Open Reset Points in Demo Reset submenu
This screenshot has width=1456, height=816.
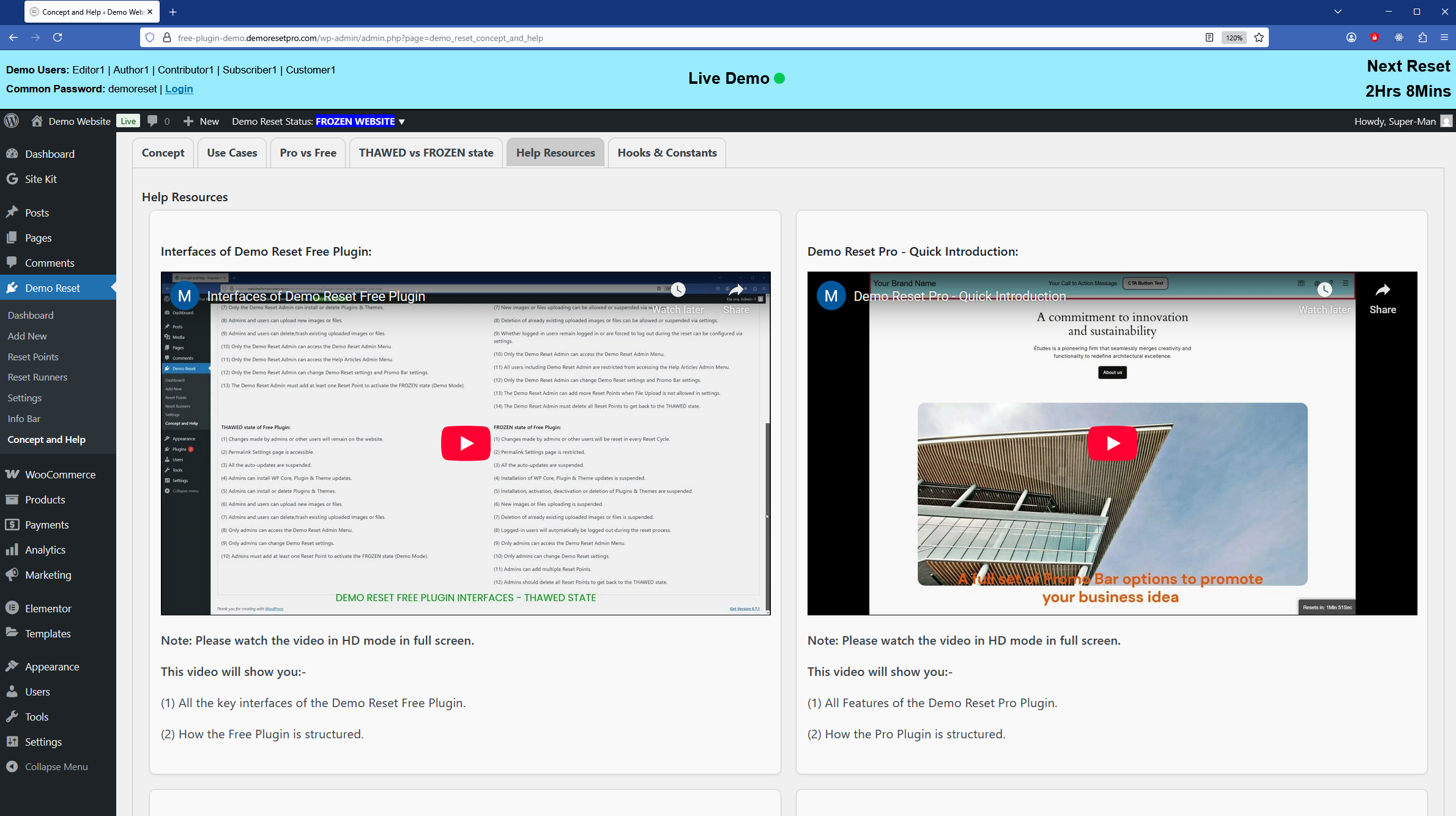tap(33, 357)
